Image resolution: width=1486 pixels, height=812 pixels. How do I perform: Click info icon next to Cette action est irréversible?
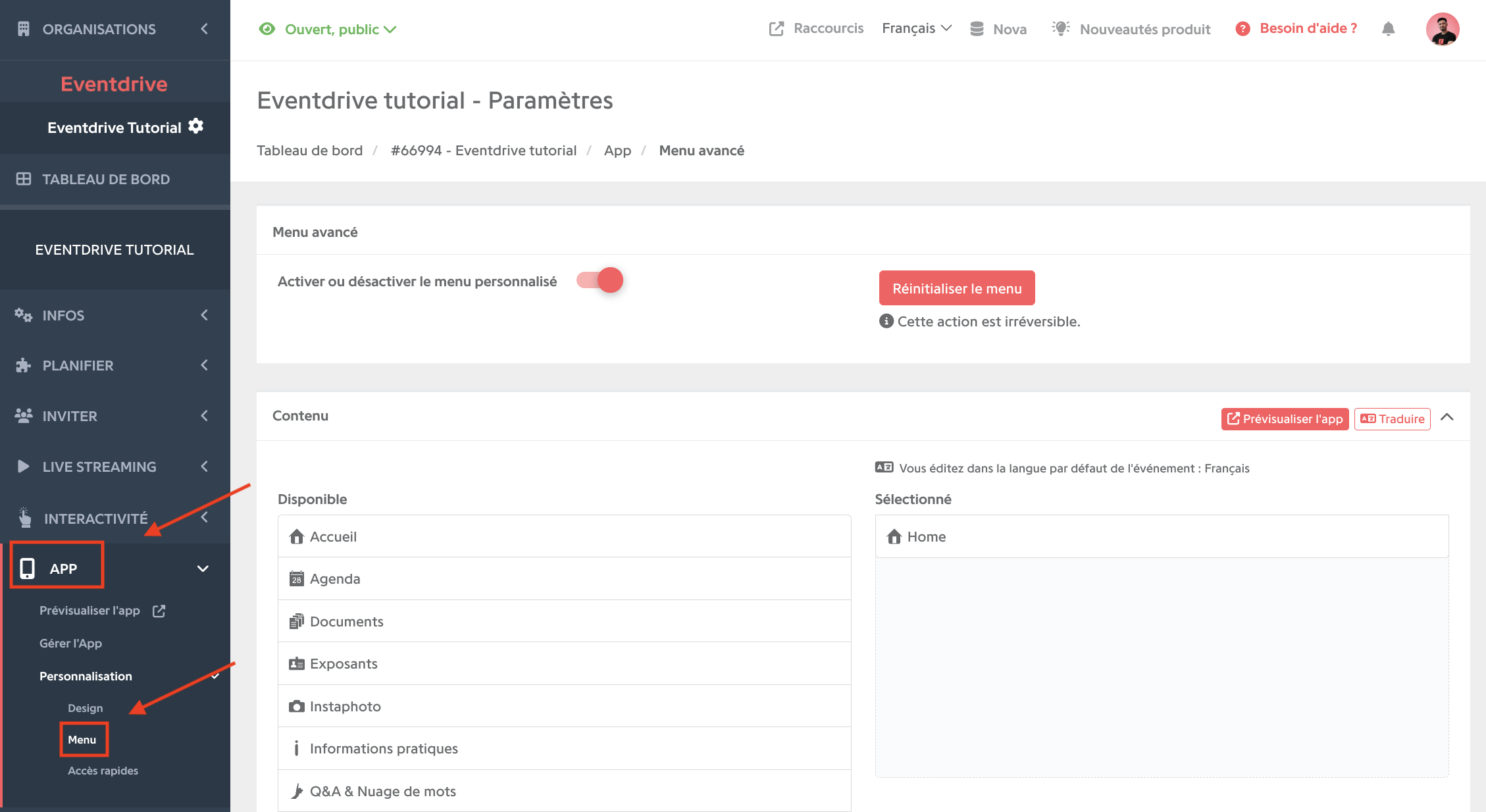[x=886, y=321]
